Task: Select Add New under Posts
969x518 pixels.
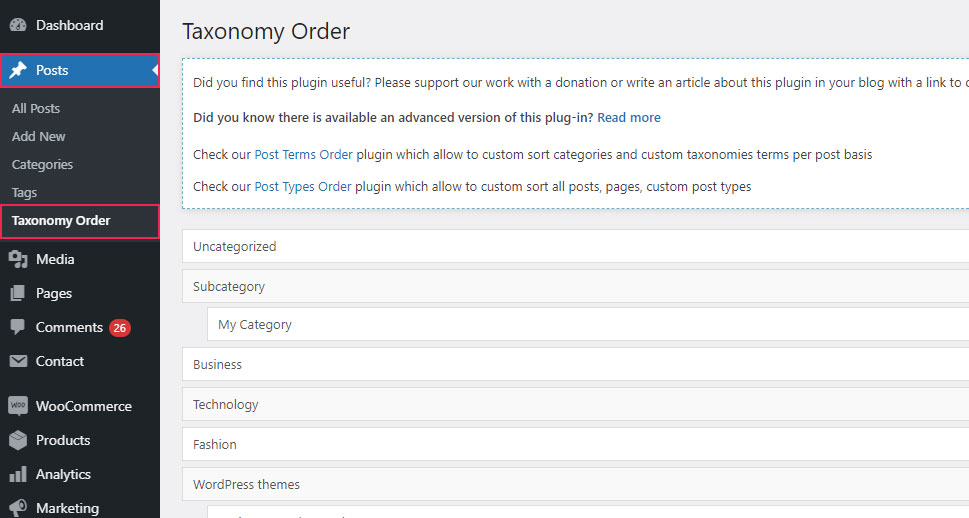Action: 39,136
